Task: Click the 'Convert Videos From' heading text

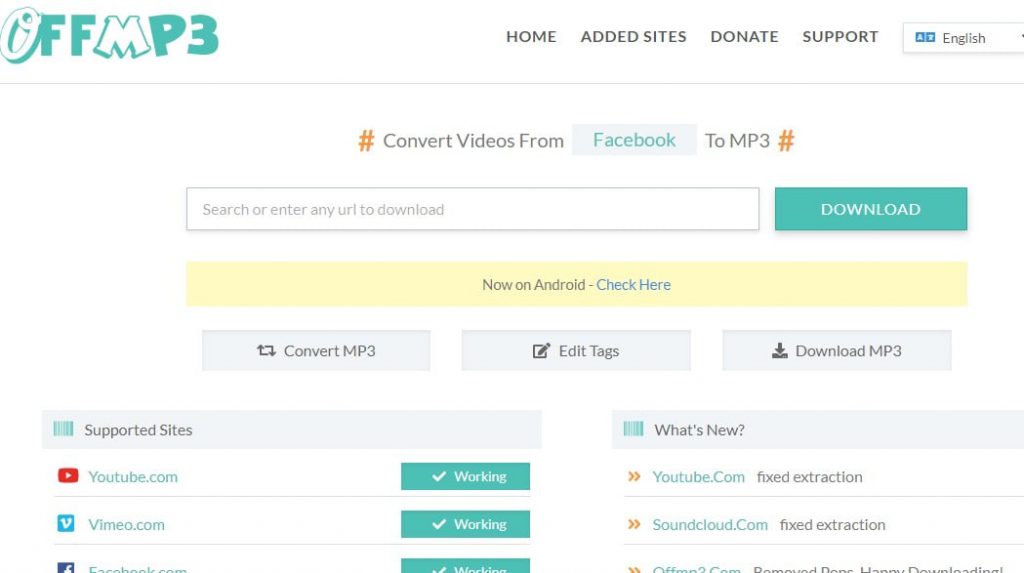Action: [x=473, y=140]
